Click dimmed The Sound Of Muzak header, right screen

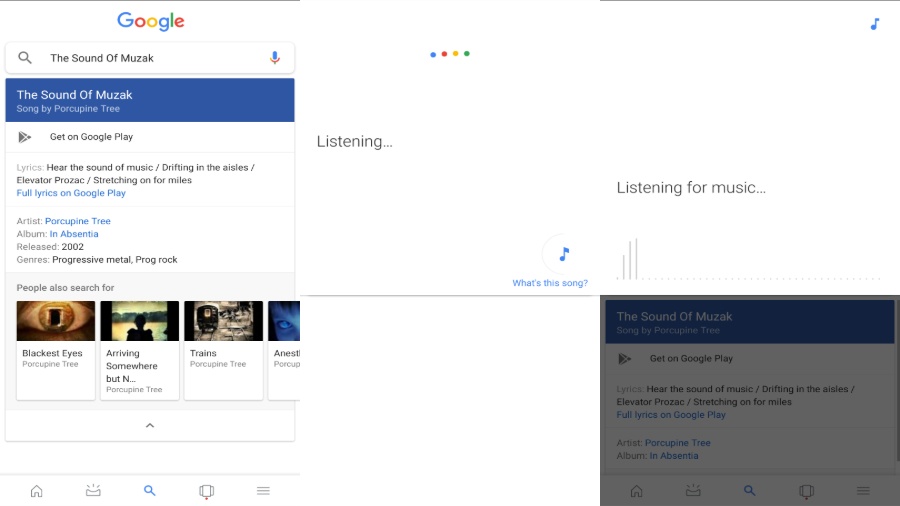click(x=750, y=322)
